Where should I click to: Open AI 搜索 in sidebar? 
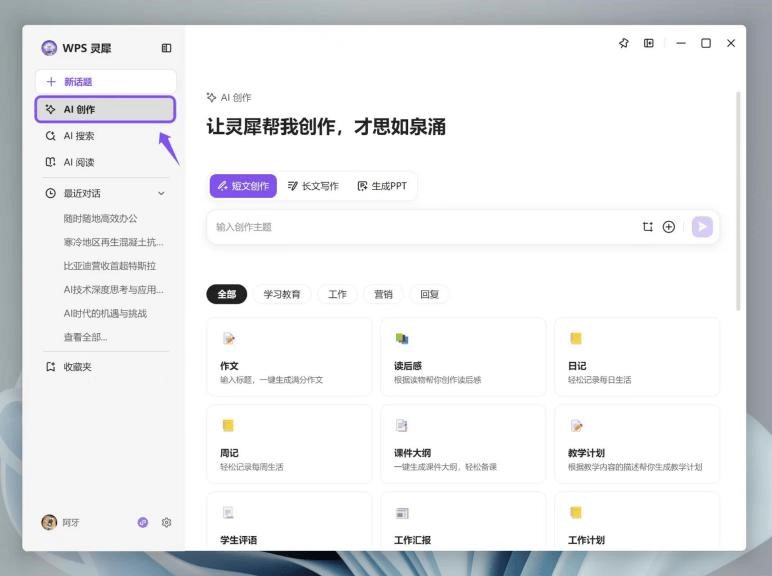tap(105, 136)
